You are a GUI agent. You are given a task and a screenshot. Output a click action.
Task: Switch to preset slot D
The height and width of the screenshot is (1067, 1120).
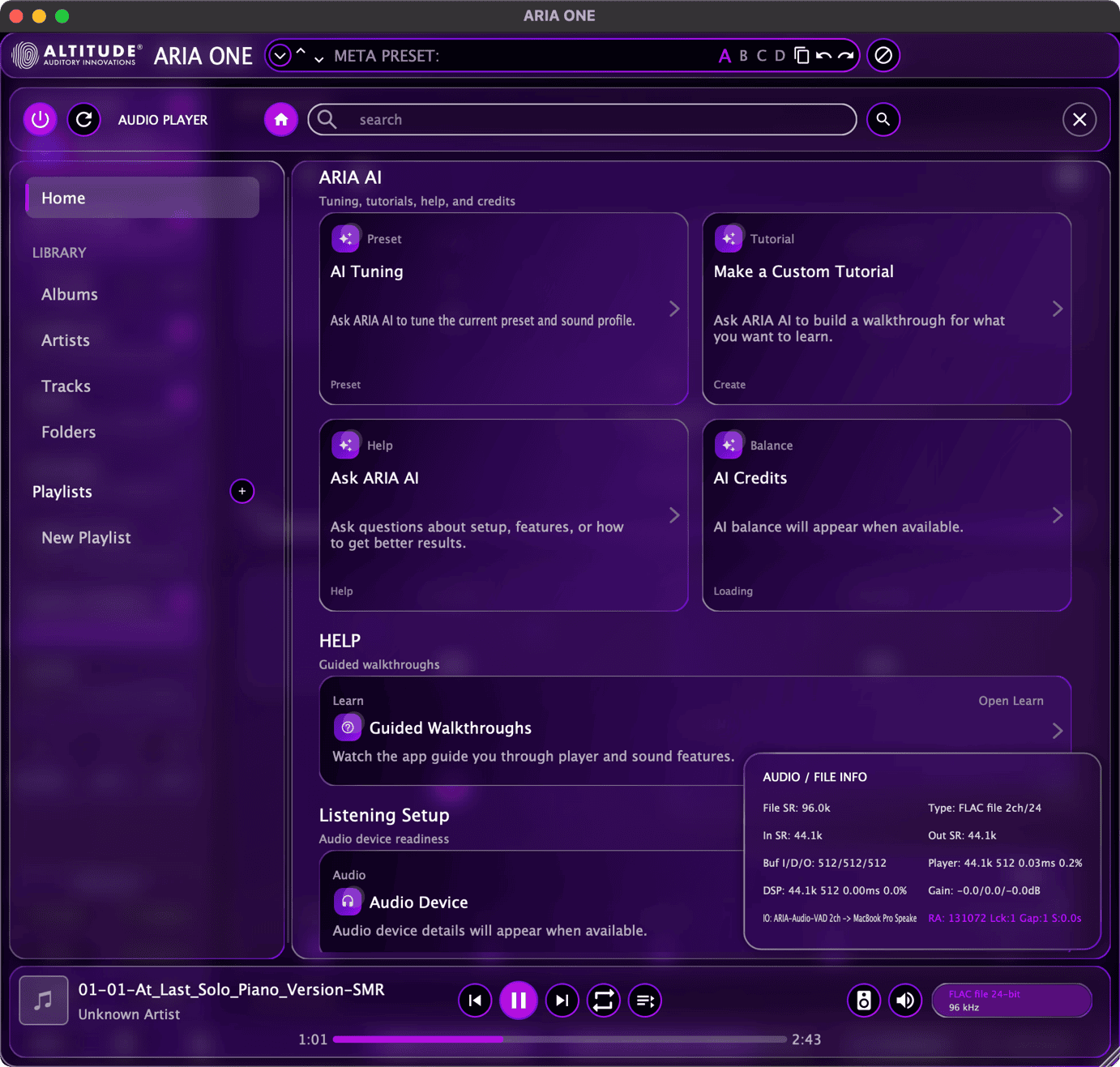(x=780, y=56)
